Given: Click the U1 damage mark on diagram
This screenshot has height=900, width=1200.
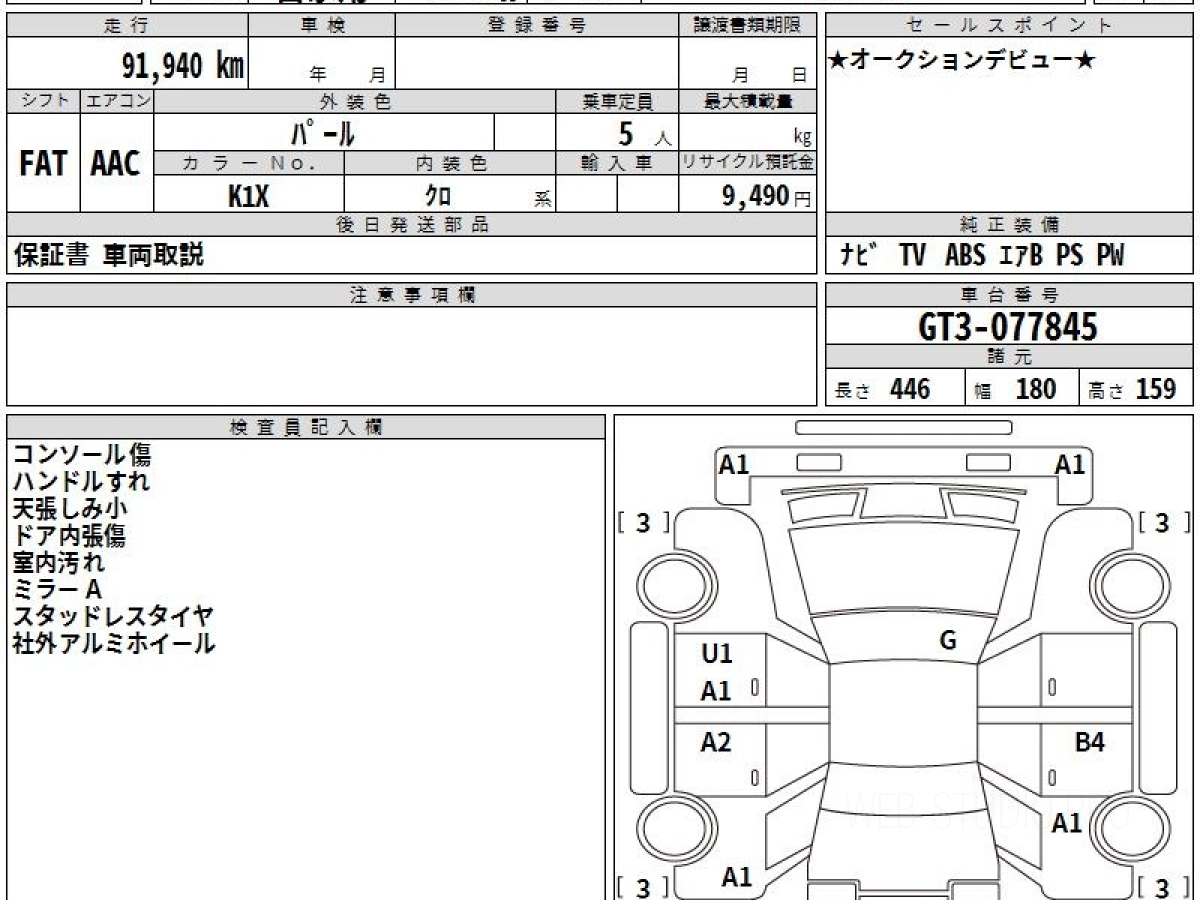Looking at the screenshot, I should click(x=717, y=654).
